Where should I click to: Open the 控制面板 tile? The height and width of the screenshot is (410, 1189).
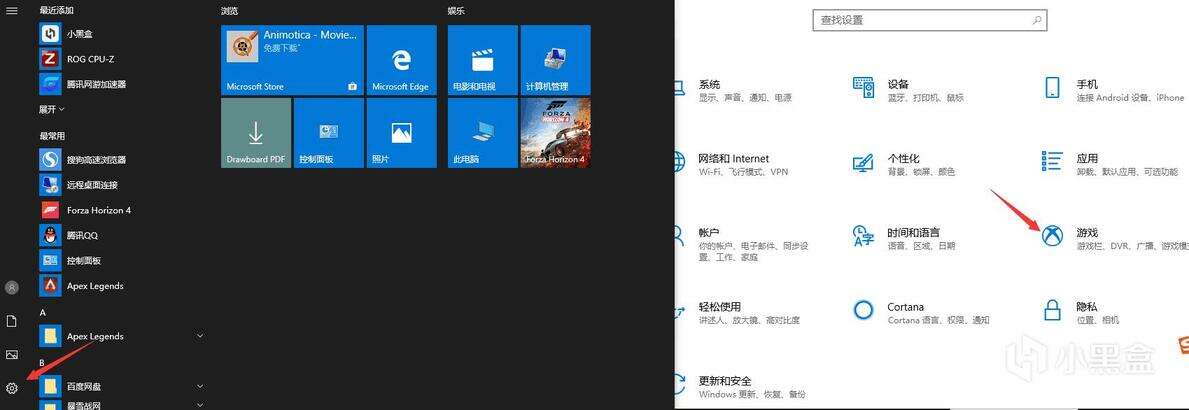coord(328,133)
